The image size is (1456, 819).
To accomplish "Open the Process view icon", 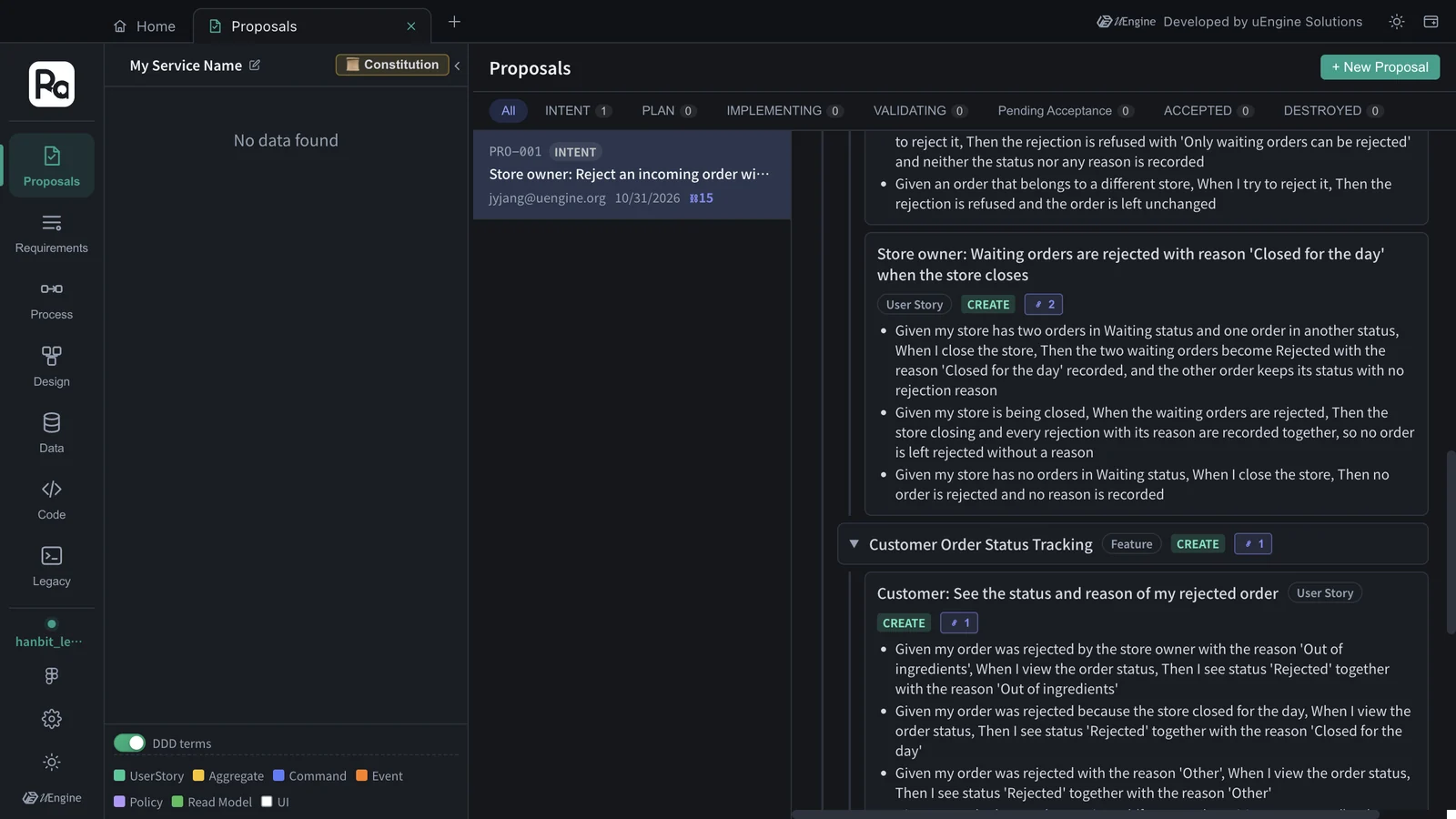I will 51,289.
